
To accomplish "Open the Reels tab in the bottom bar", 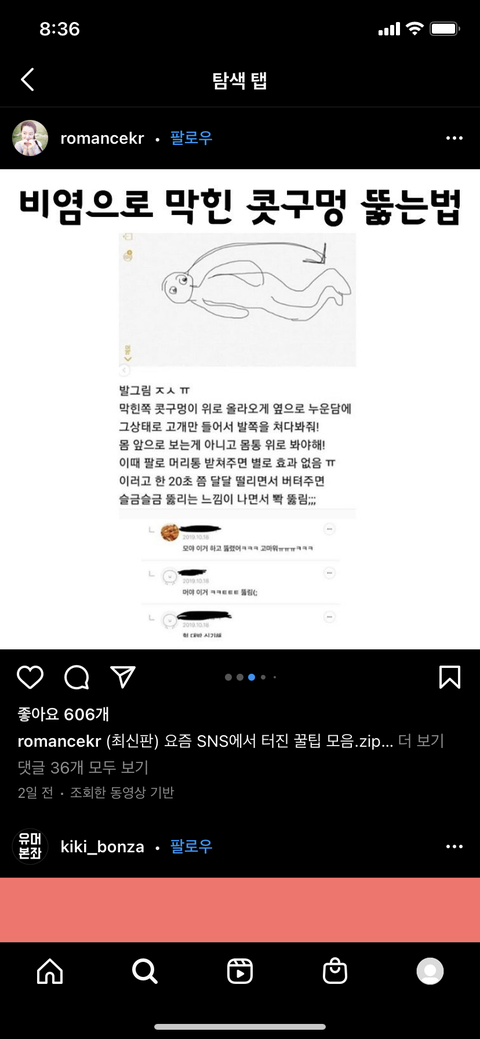I will 240,971.
